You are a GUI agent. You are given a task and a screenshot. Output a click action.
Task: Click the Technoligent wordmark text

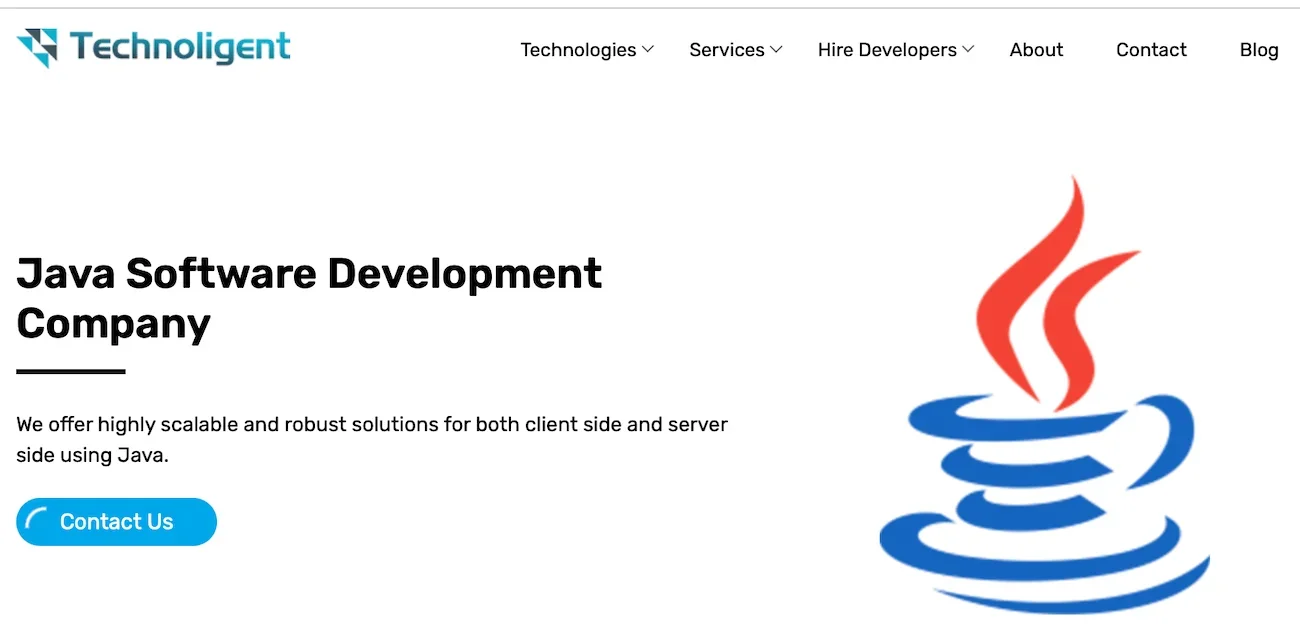(180, 47)
